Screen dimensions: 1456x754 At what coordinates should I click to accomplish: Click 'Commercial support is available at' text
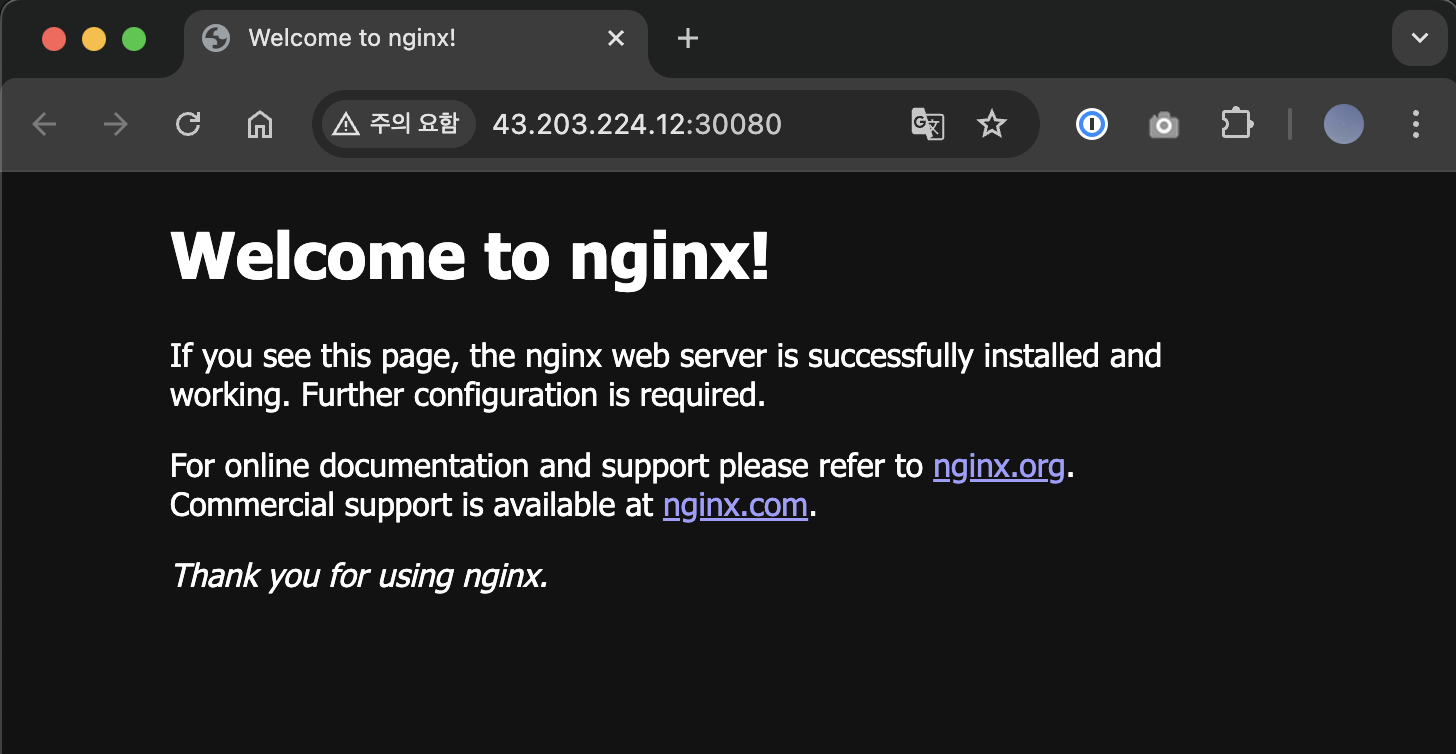point(412,506)
